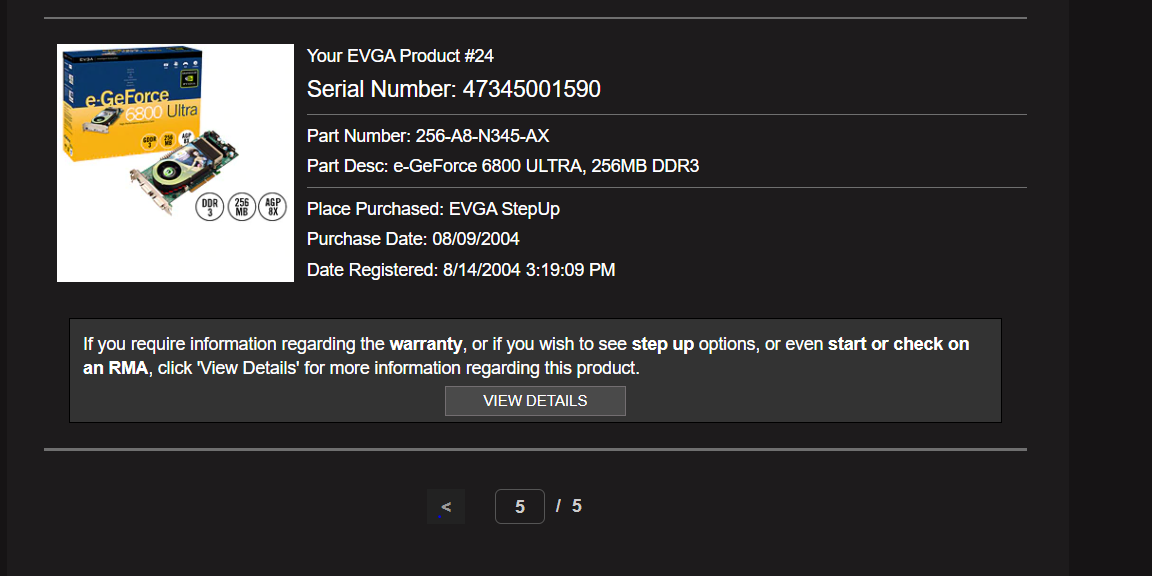Open the e-GeForce 6800 Ultra product image
Screen dimensions: 1152x576
coord(175,163)
